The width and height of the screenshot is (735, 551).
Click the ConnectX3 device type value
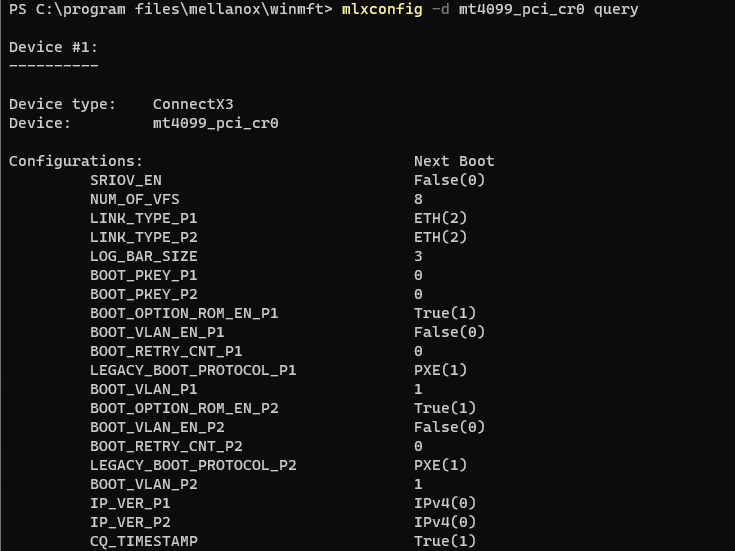pos(193,104)
